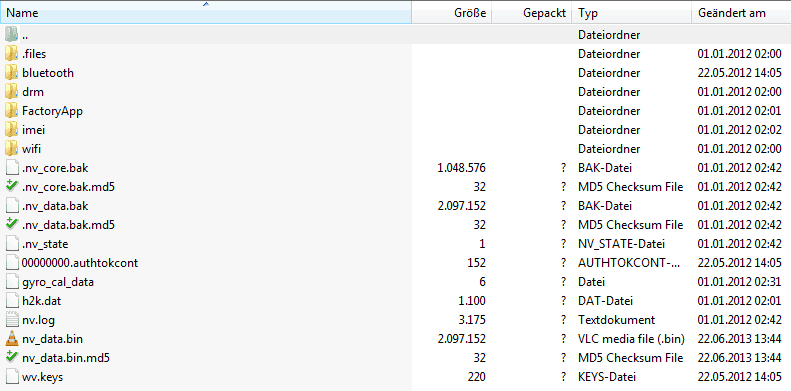Sort by the Name column header
Viewport: 791px width, 391px height.
coord(206,13)
